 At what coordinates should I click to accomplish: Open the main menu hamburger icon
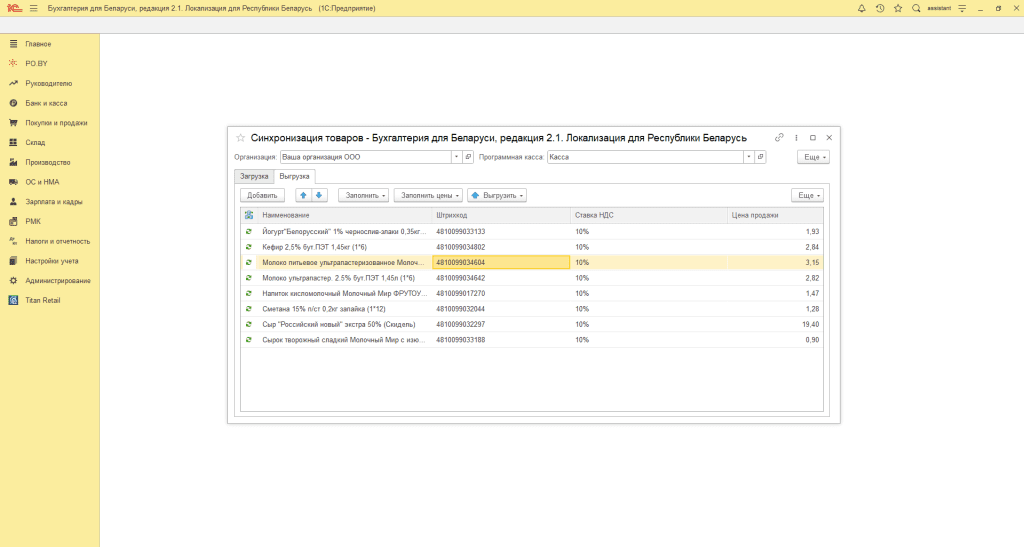coord(33,8)
